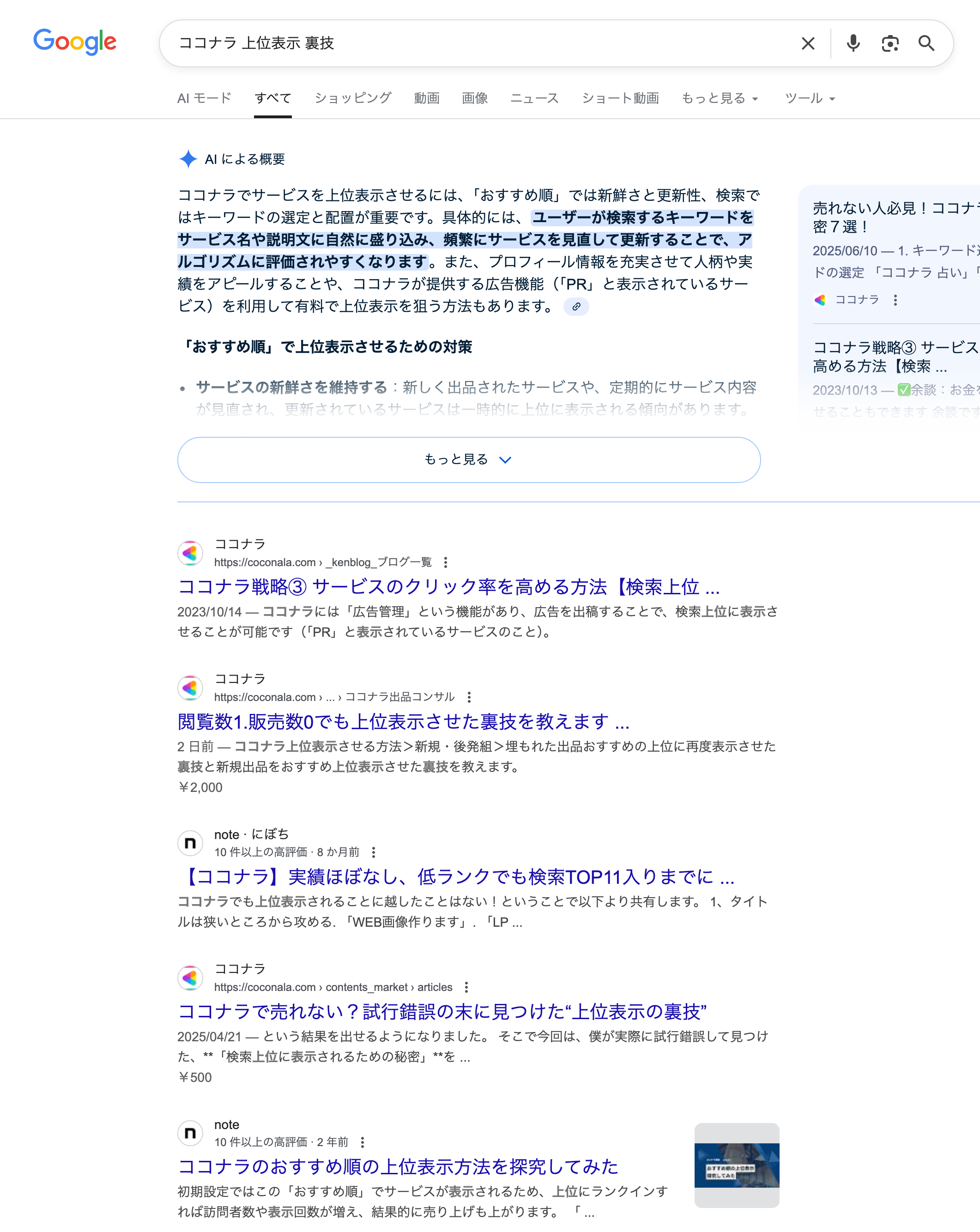Open the ニュース tab
Viewport: 980px width, 1232px height.
pos(534,98)
